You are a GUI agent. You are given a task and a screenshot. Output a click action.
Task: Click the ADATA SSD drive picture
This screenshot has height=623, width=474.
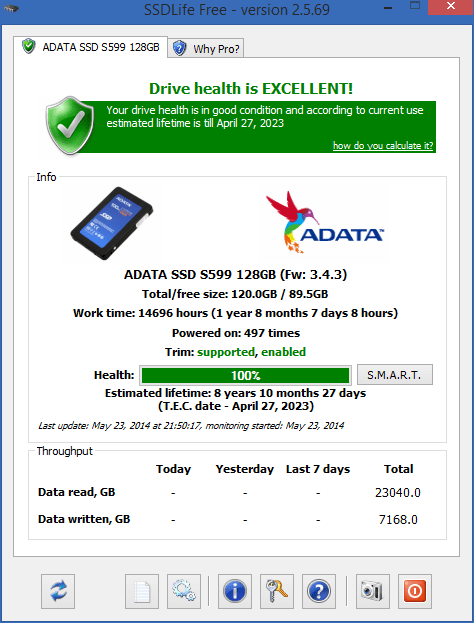(x=112, y=223)
